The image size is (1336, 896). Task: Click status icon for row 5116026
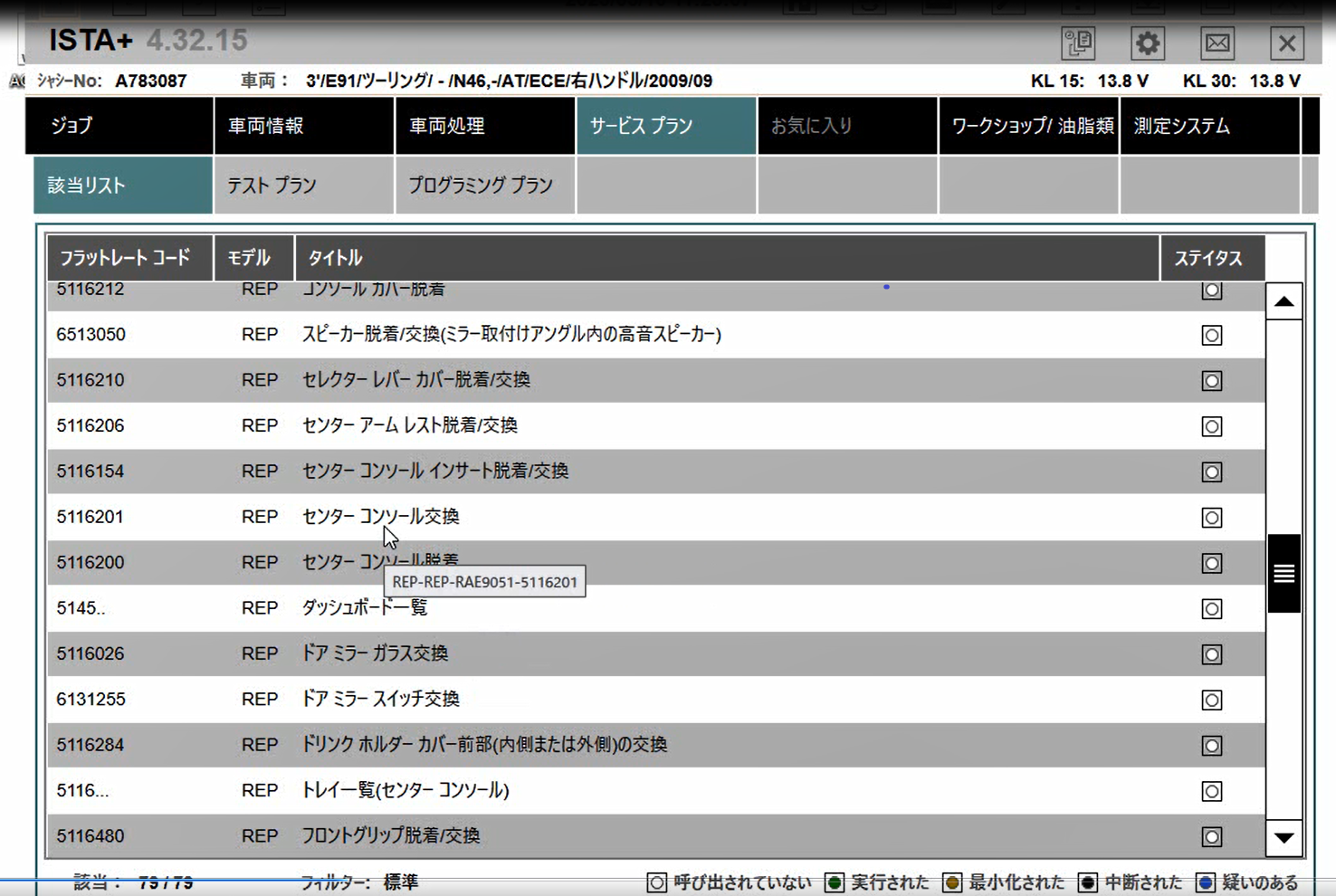[x=1212, y=654]
